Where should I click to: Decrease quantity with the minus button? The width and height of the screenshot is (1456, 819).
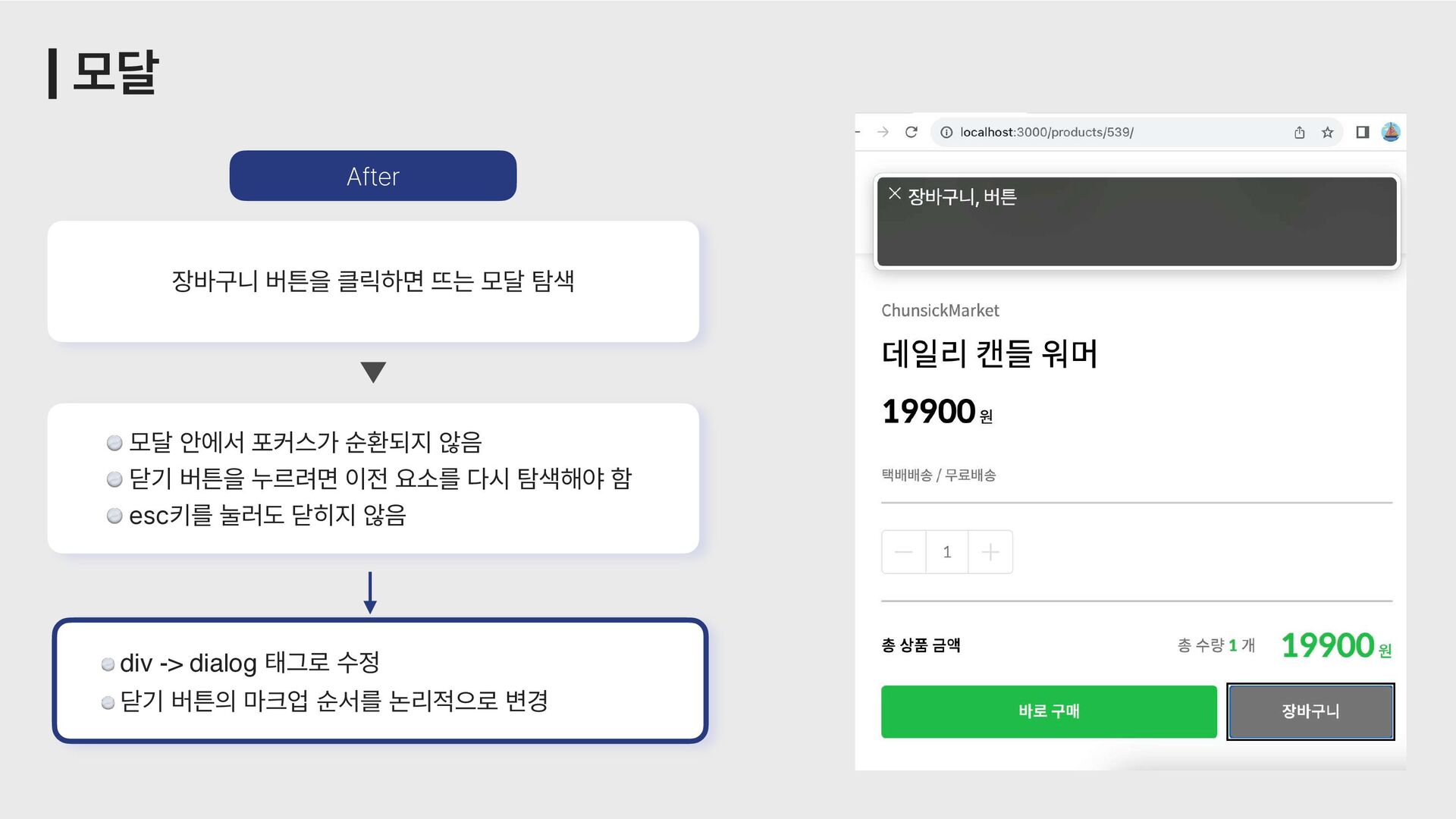click(x=903, y=552)
